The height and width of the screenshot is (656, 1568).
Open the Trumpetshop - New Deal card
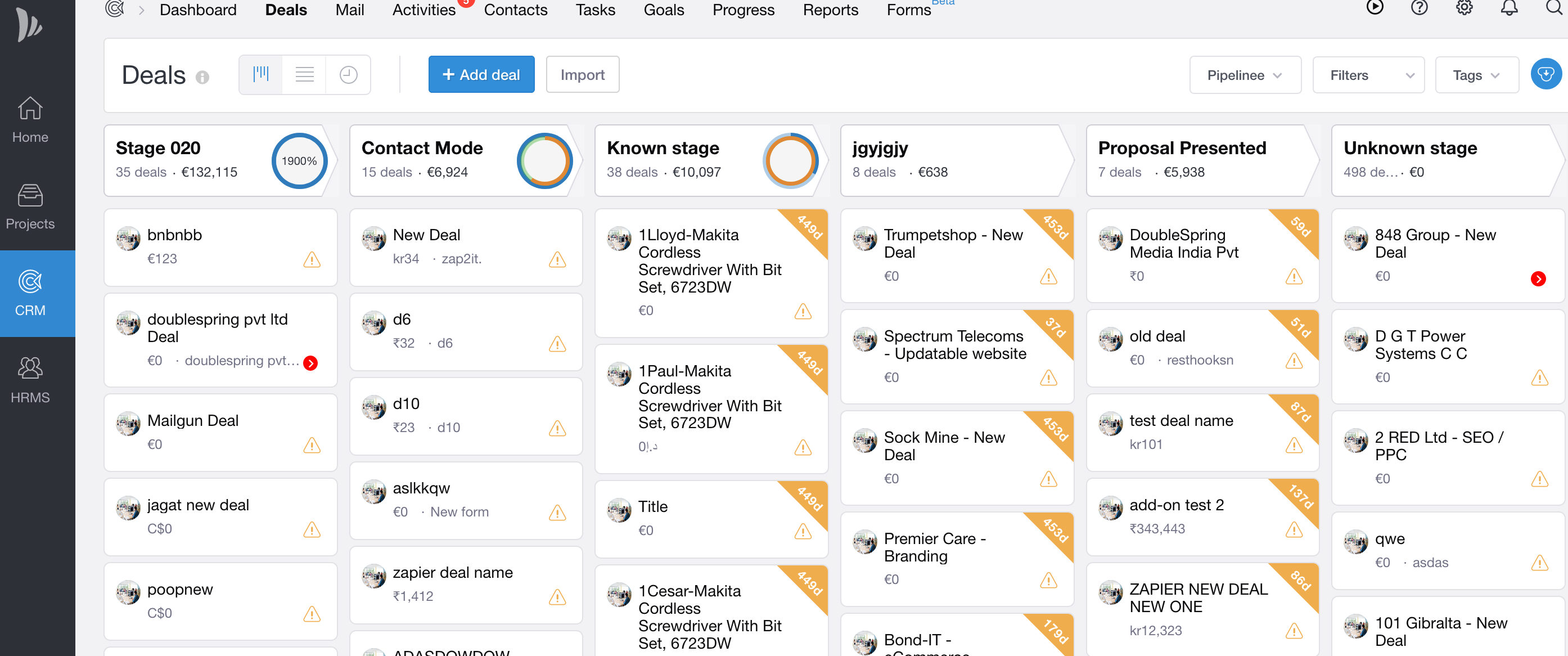point(957,255)
